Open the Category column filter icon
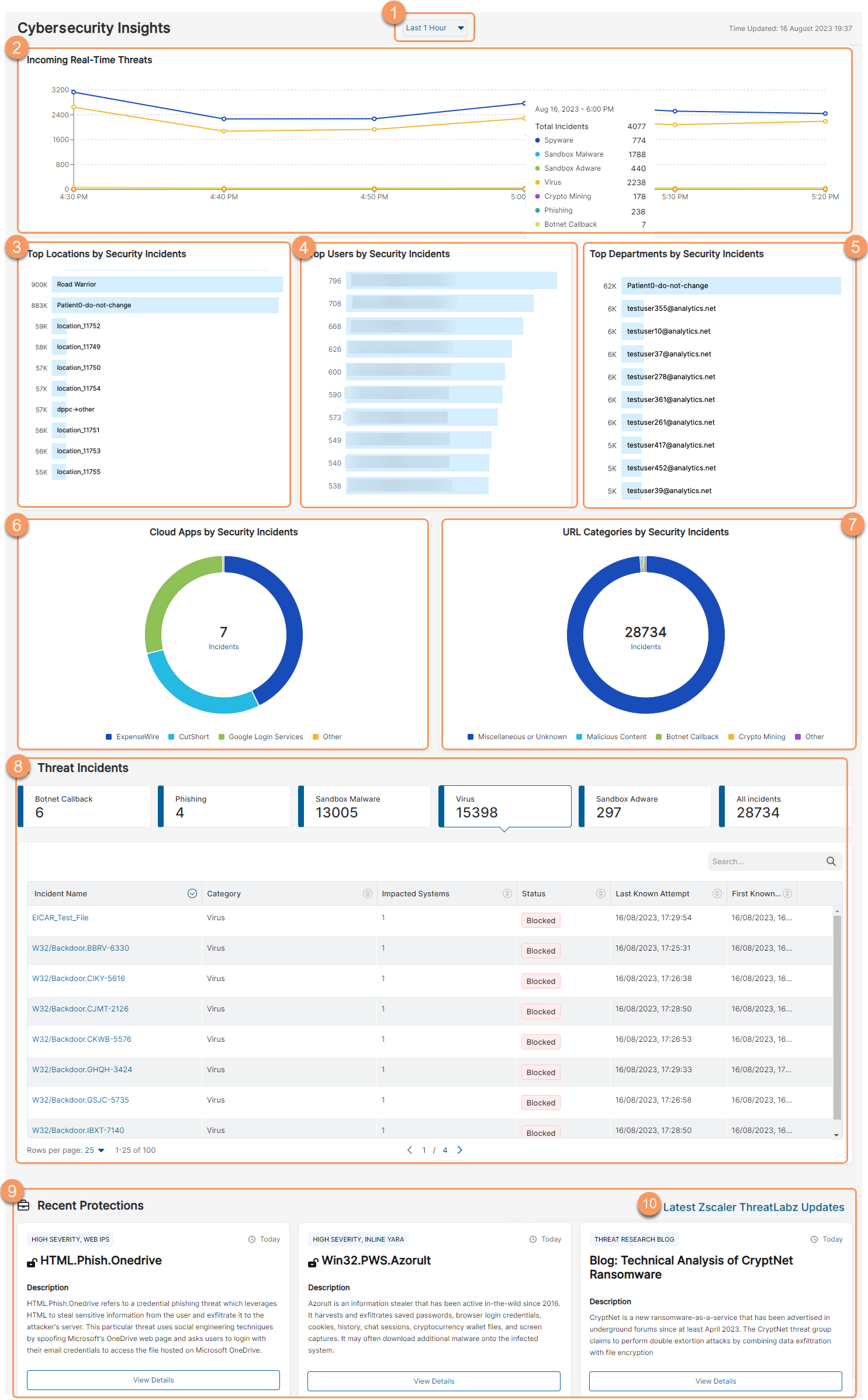The width and height of the screenshot is (868, 1400). [x=367, y=893]
